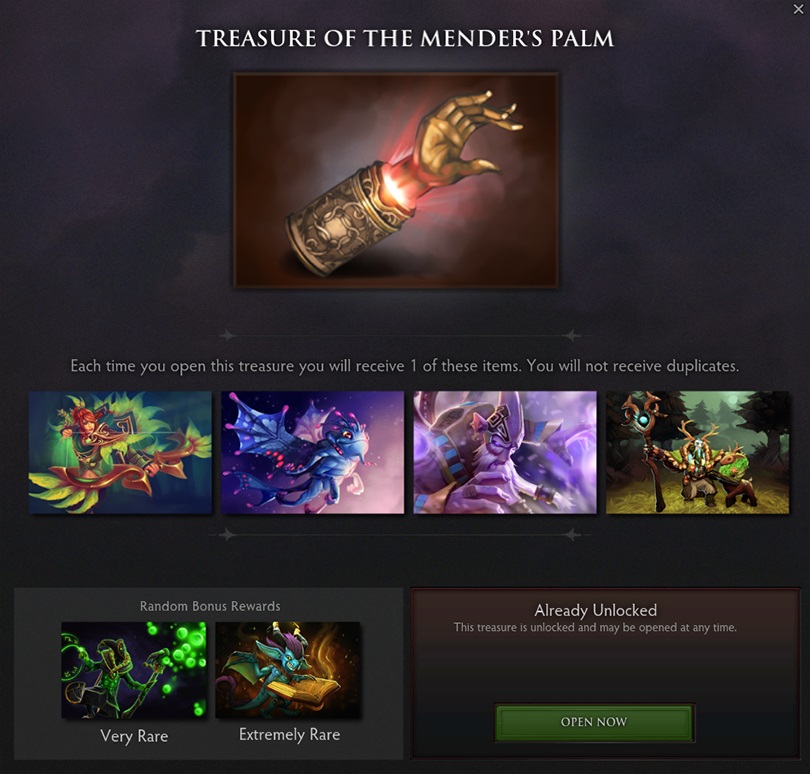Click left star ornament of lower divider
This screenshot has height=774, width=810.
[227, 534]
